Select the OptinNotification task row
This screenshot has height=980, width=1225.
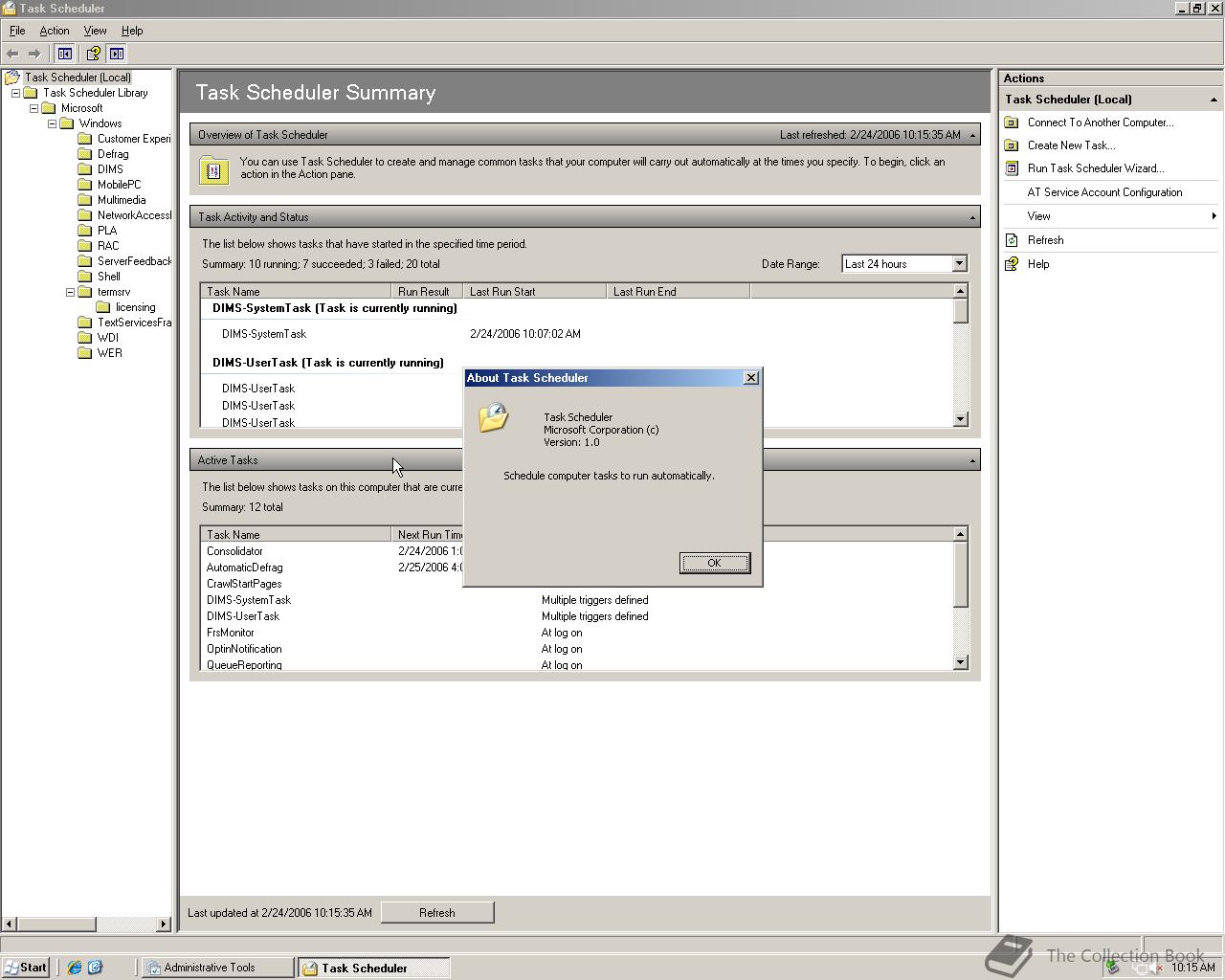coord(577,649)
